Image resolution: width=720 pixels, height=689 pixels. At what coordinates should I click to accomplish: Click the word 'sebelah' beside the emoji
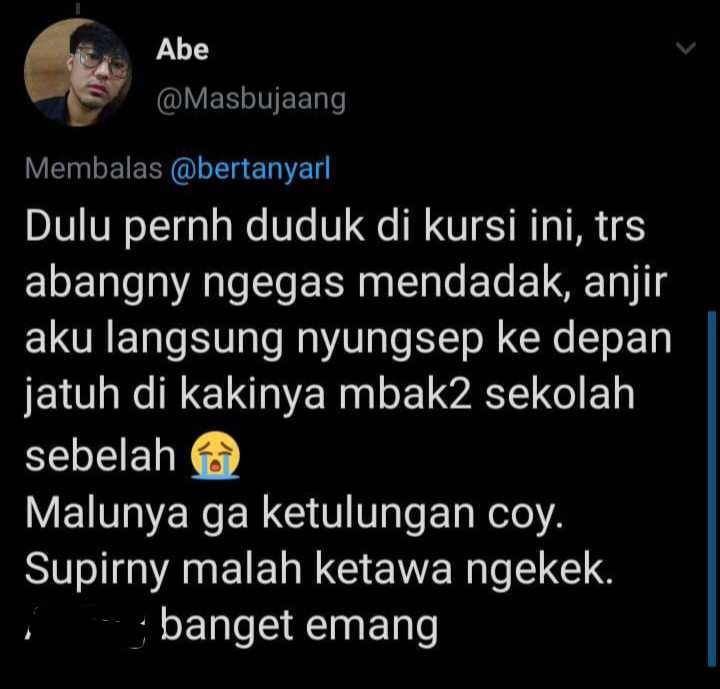click(x=101, y=456)
